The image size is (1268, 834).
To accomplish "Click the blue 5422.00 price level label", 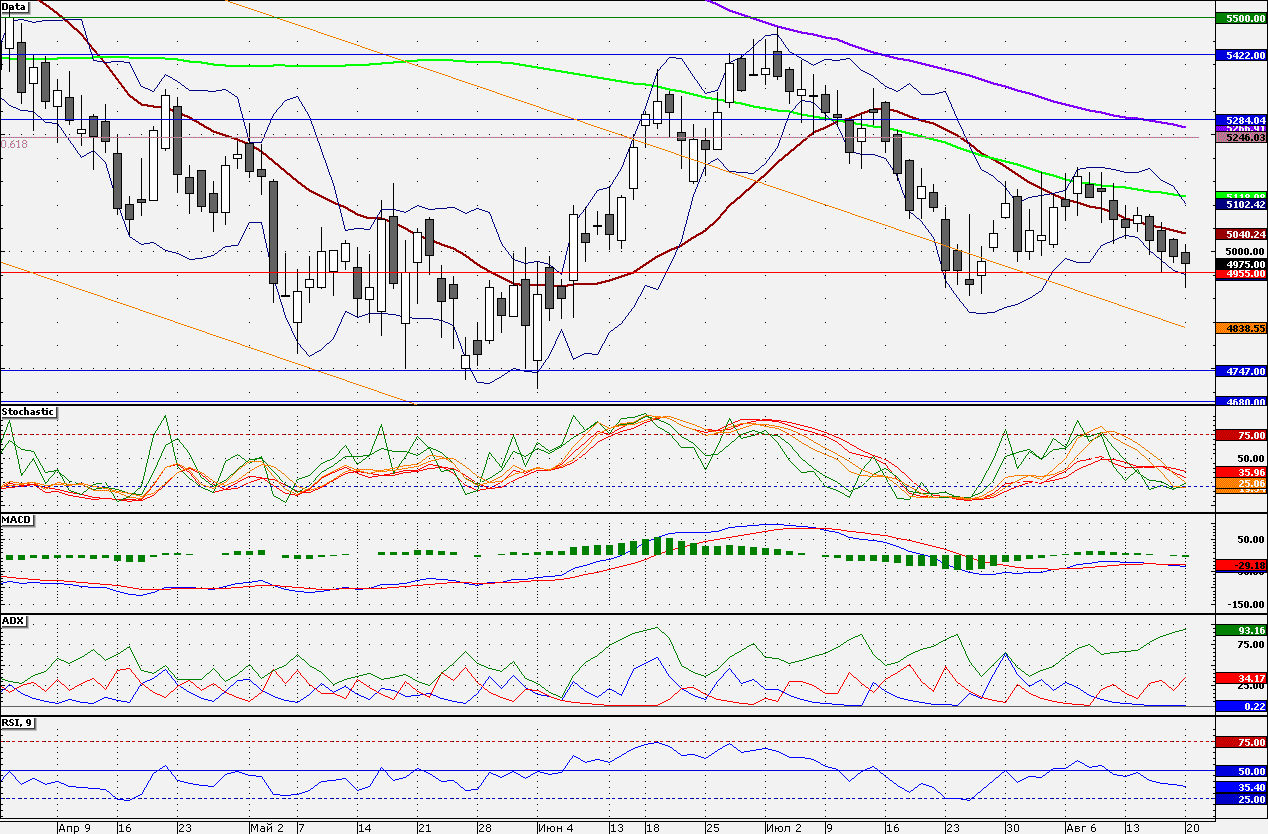I will 1240,55.
